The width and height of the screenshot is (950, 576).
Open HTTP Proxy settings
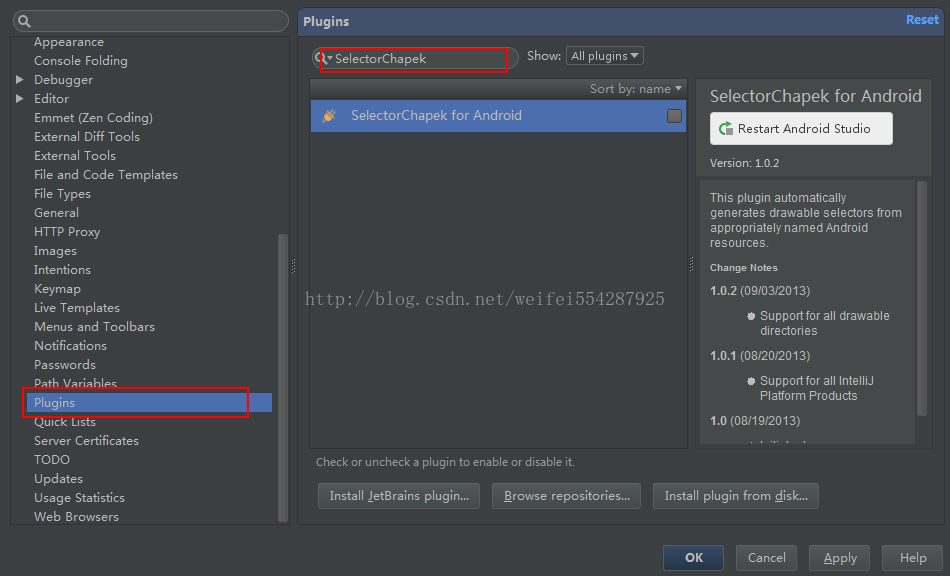67,232
